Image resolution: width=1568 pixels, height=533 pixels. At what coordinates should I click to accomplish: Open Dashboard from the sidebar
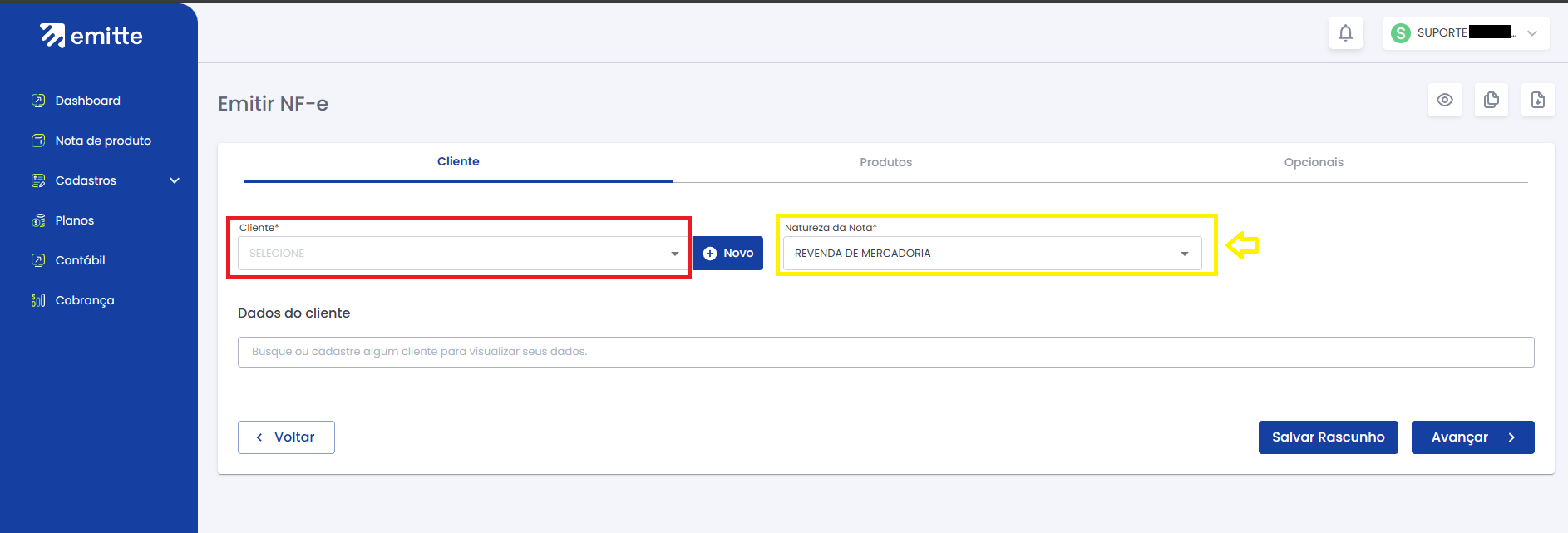pos(87,101)
